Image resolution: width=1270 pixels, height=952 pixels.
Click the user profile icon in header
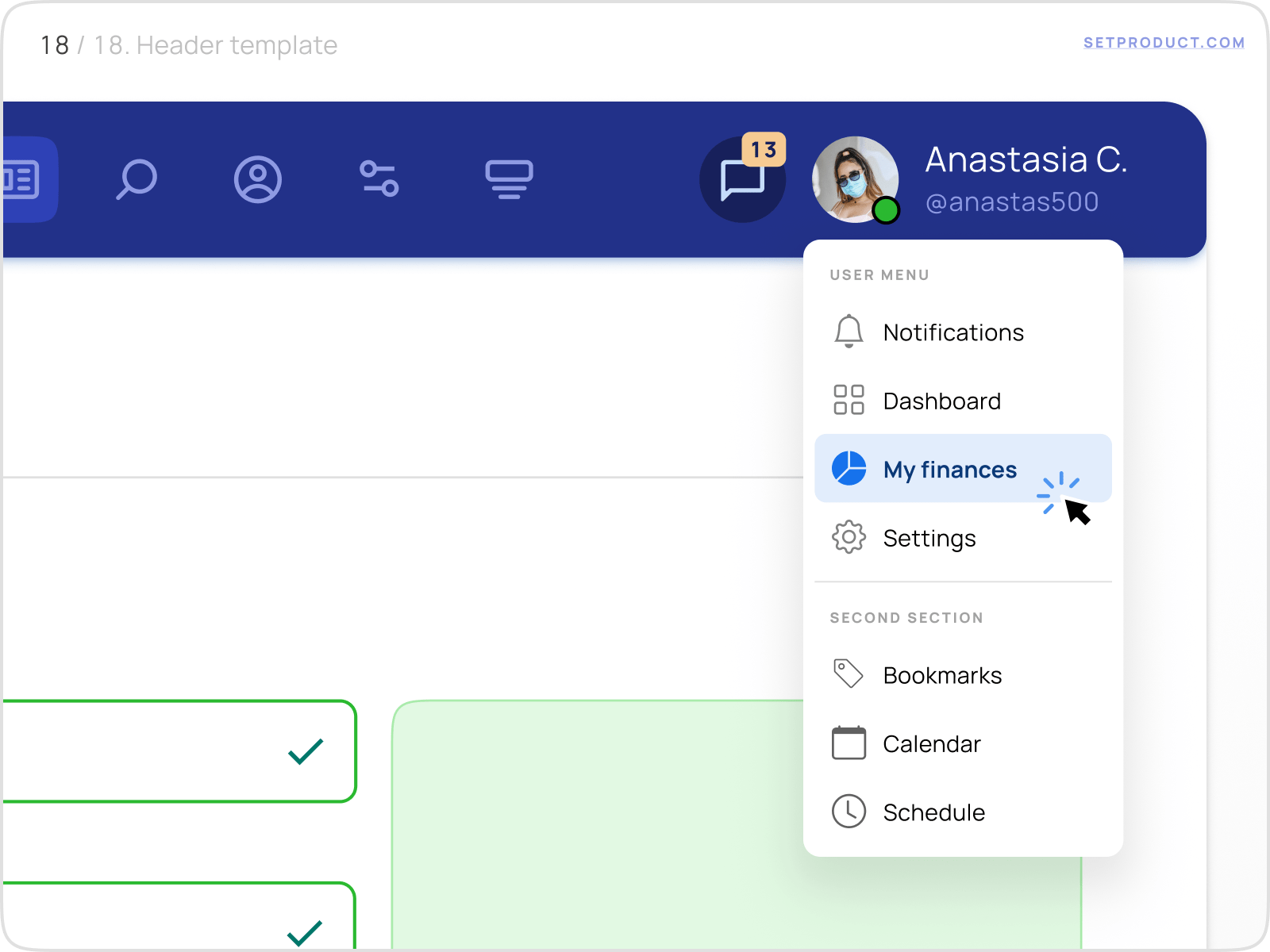click(258, 179)
